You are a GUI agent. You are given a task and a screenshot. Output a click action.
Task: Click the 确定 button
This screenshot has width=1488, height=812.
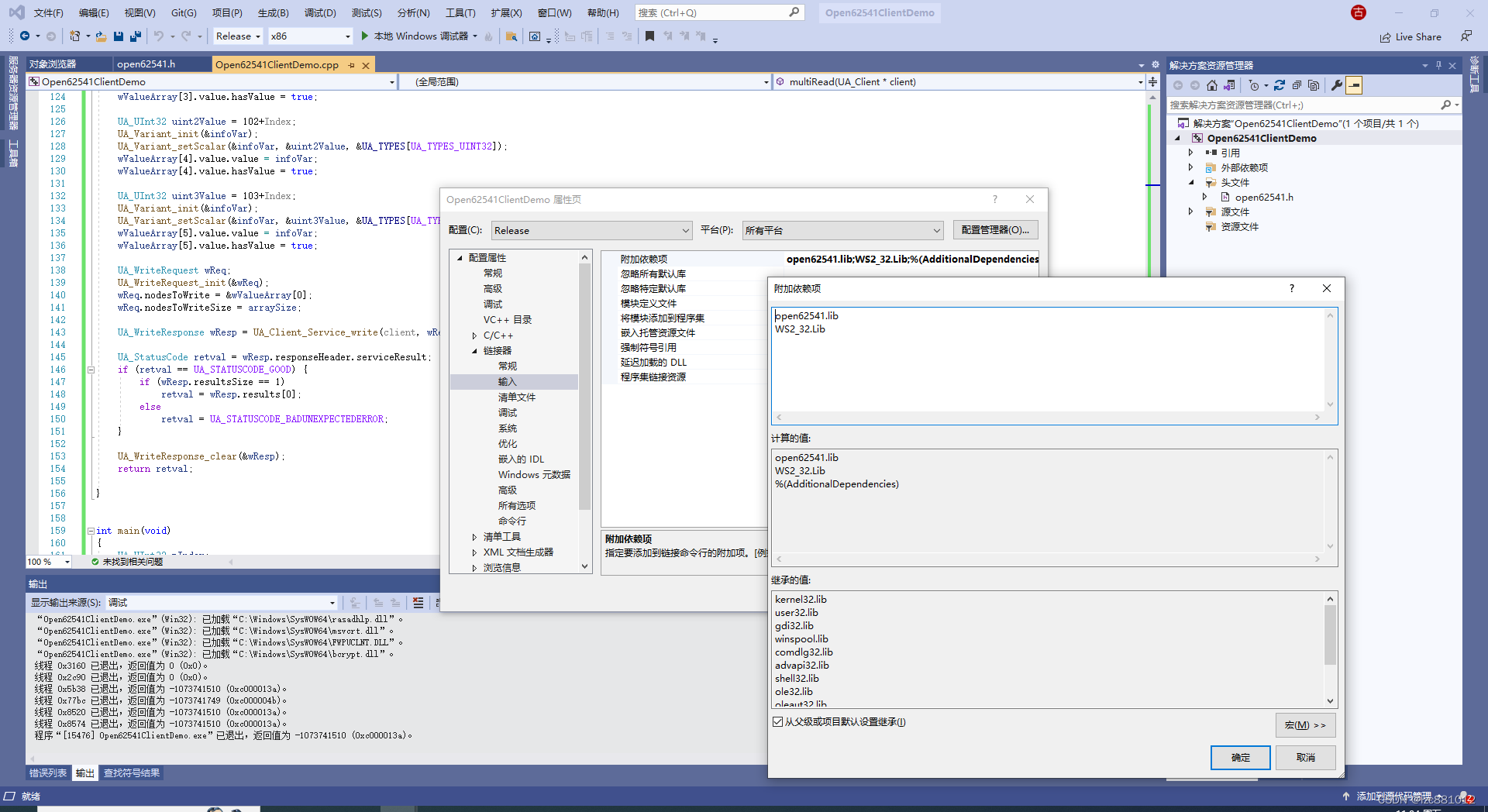tap(1240, 757)
